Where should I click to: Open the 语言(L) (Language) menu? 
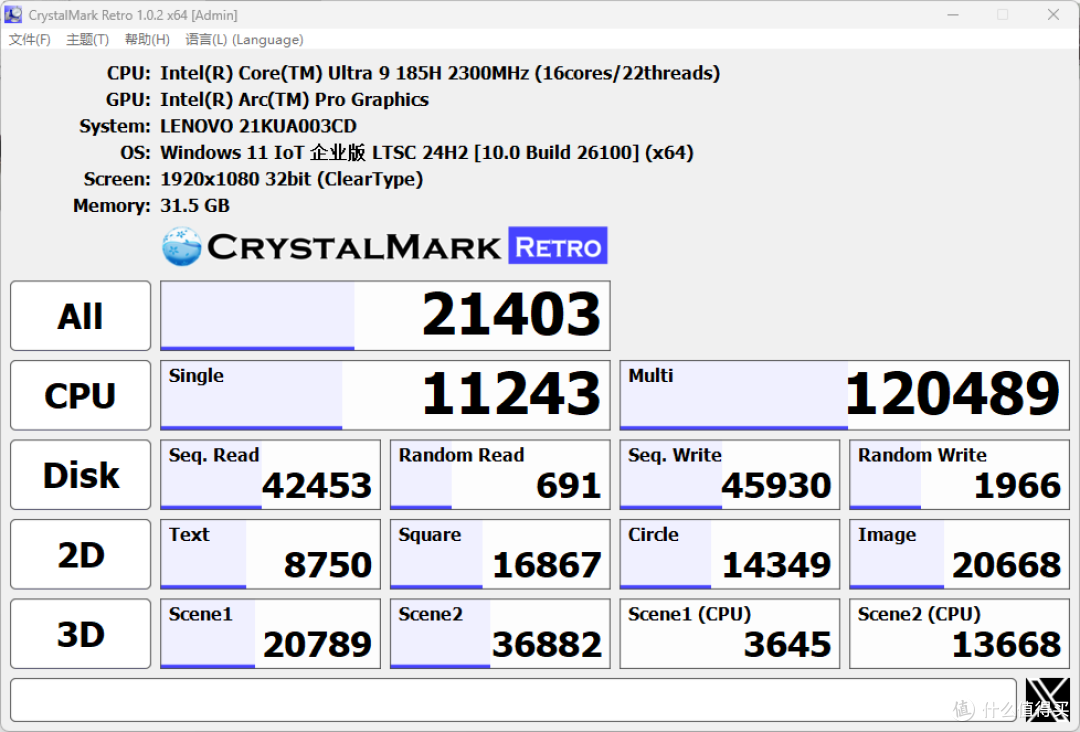click(x=244, y=40)
